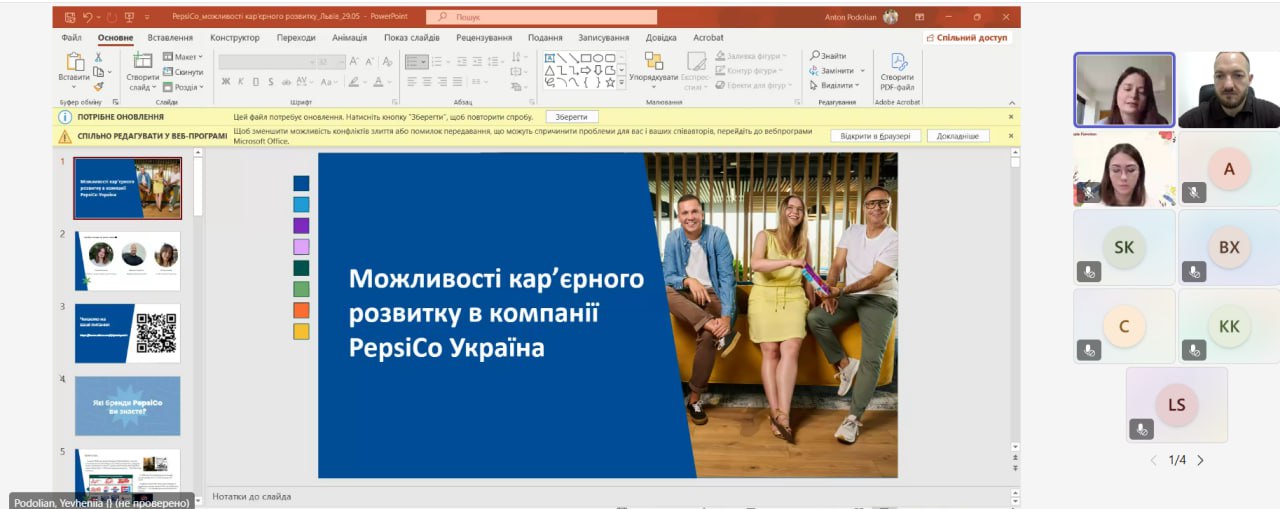Switch to Анімація tab
This screenshot has width=1280, height=509.
[x=349, y=38]
